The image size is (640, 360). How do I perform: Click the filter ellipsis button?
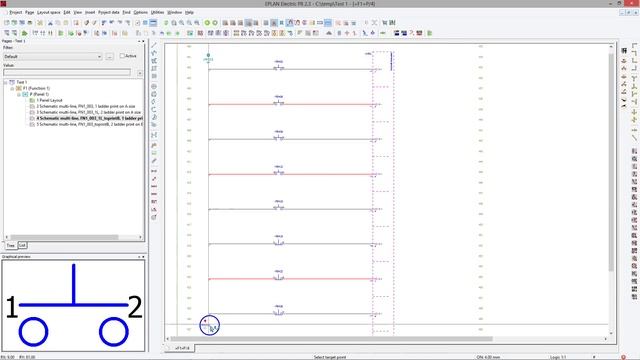tap(109, 56)
